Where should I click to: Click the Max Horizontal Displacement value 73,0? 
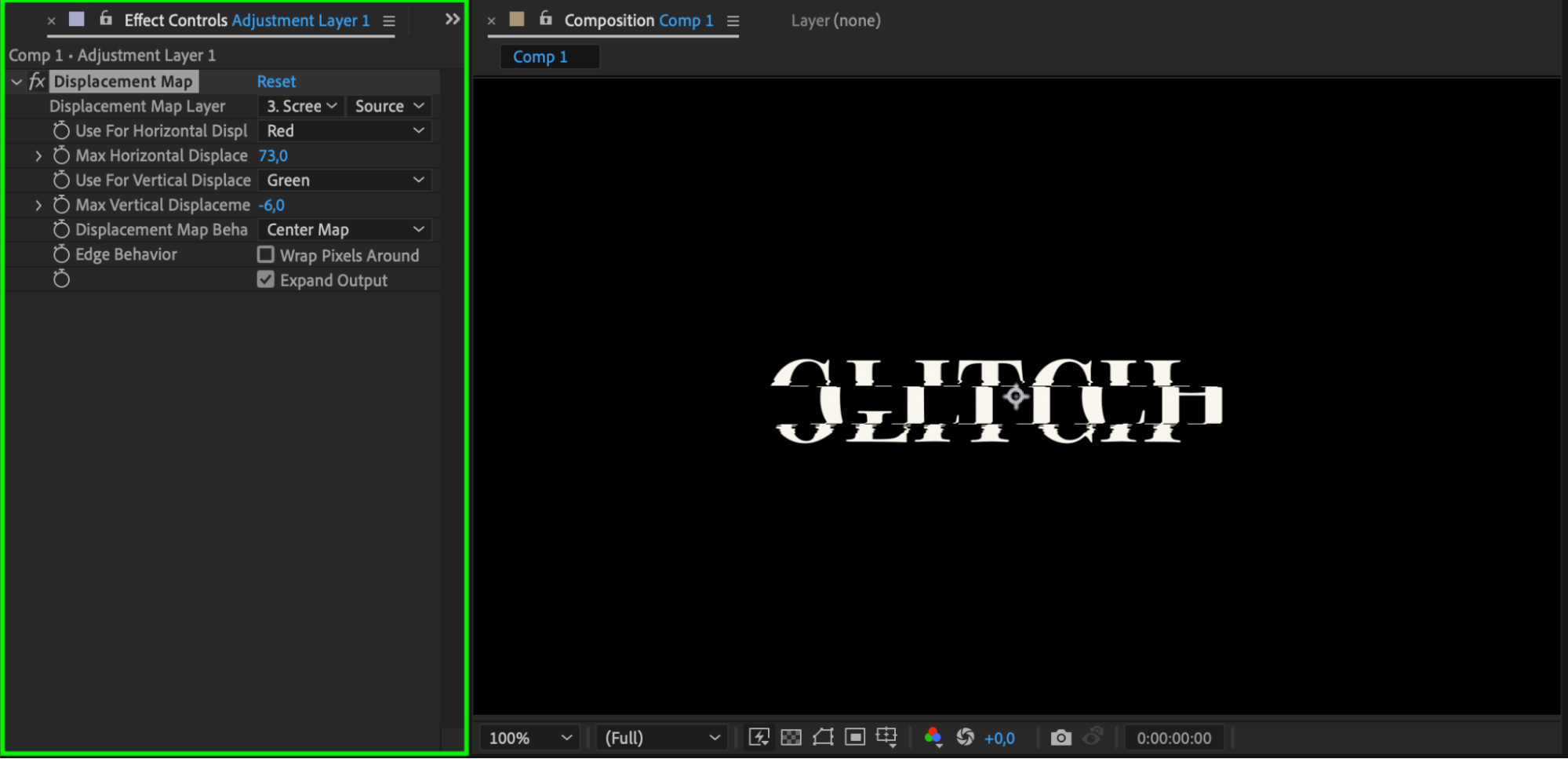273,155
